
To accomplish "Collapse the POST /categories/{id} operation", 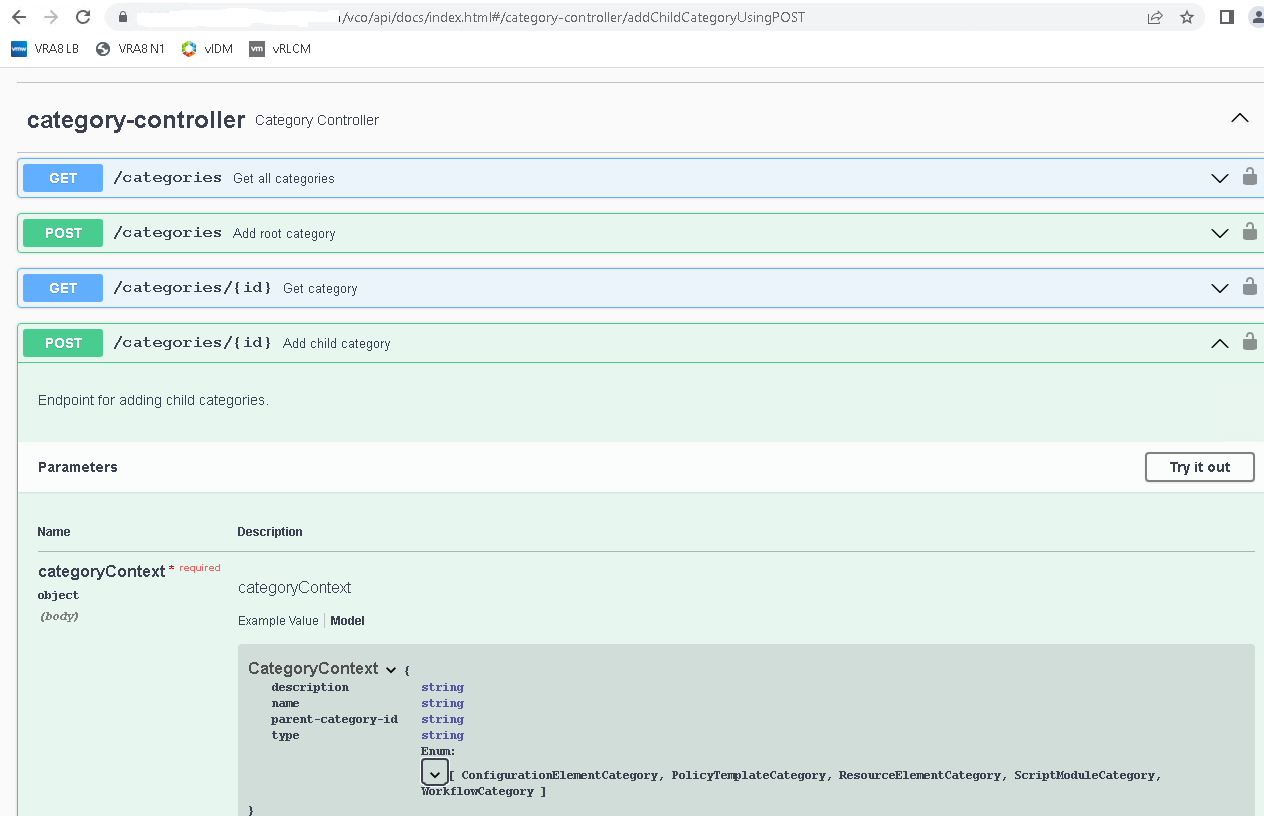I will 1219,342.
